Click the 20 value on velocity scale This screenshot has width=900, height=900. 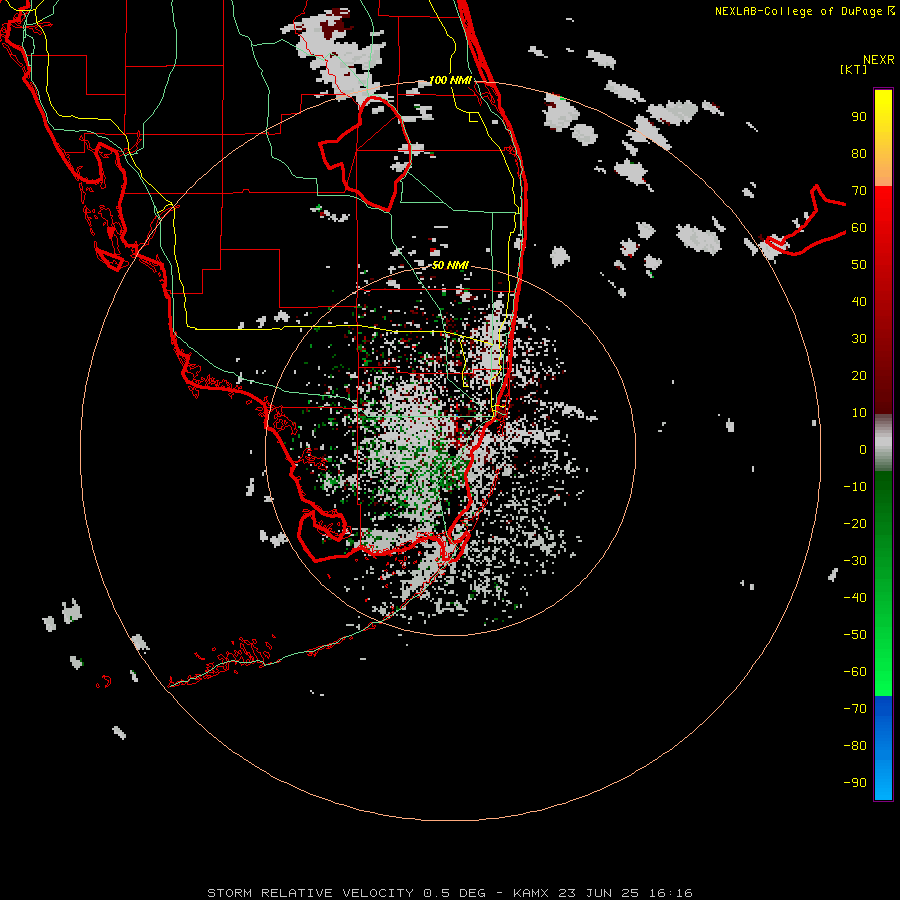[859, 376]
